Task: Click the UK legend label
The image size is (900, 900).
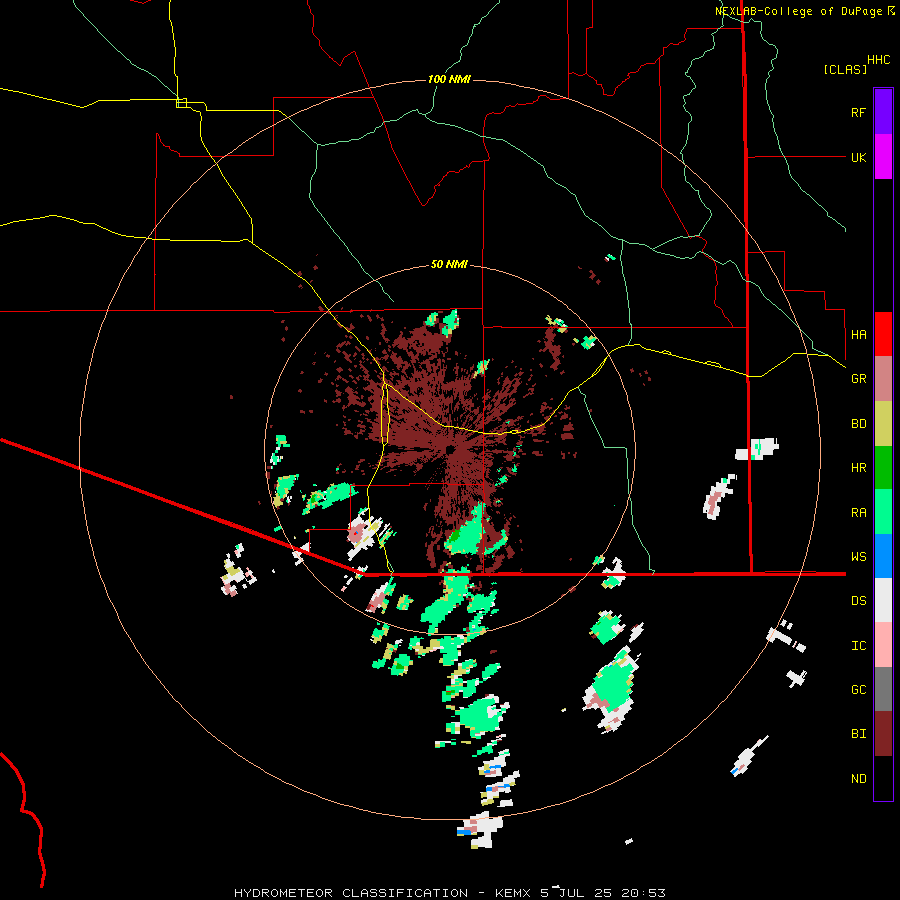Action: 858,157
